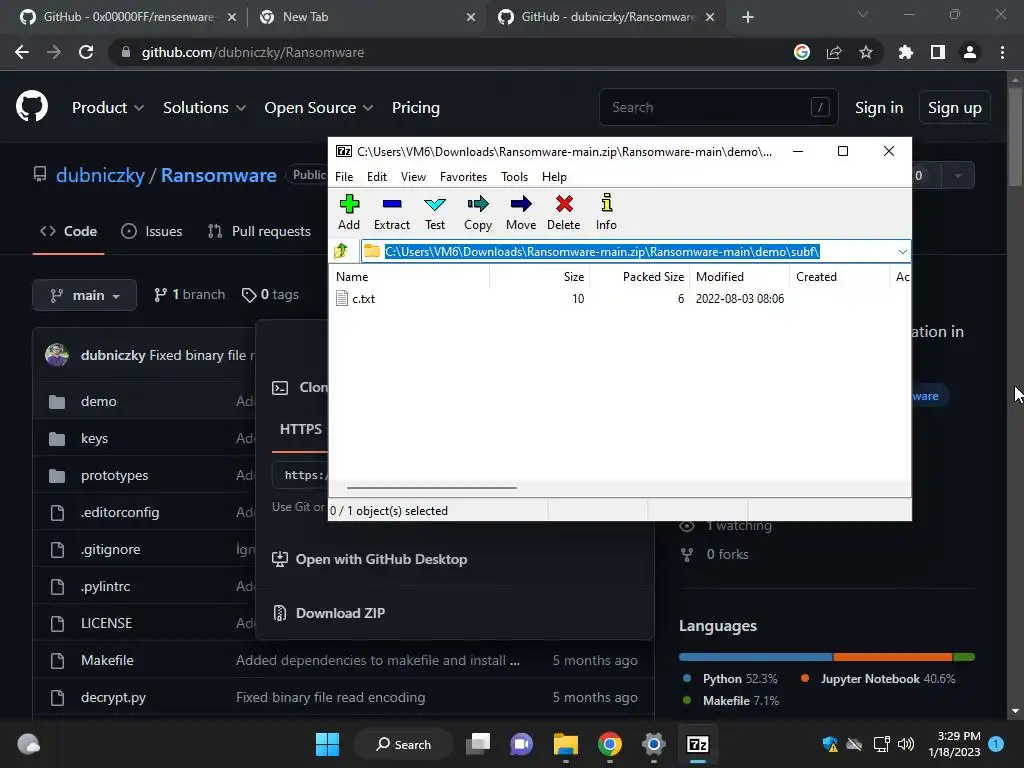Screen dimensions: 1024x768
Task: Click the Google icon in address bar
Action: click(x=801, y=52)
